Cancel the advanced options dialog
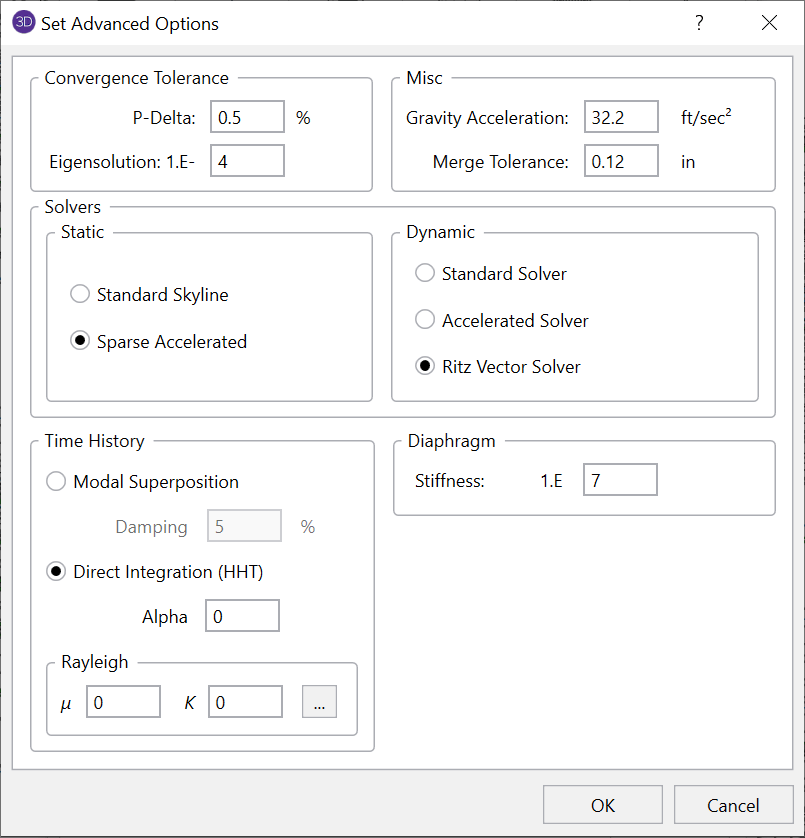 pyautogui.click(x=733, y=805)
